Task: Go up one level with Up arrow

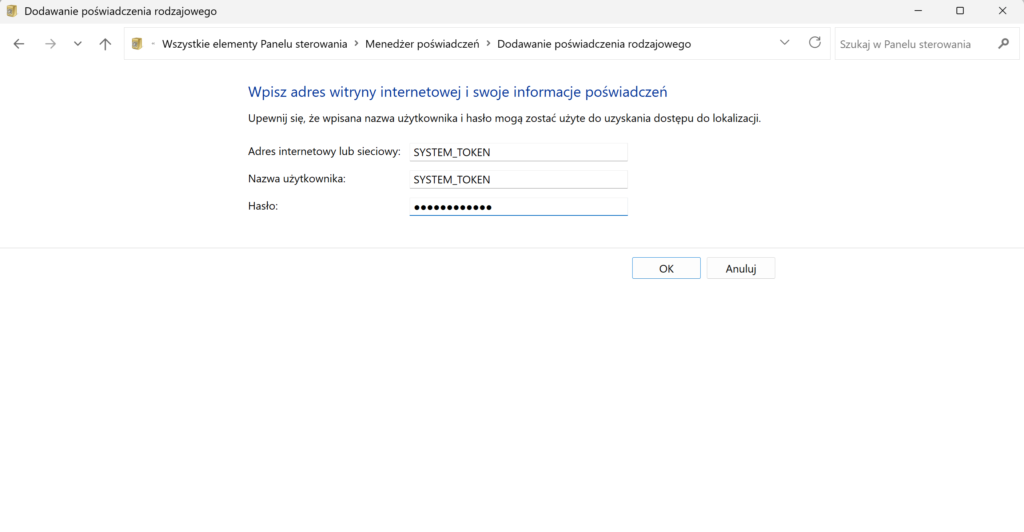Action: point(105,44)
